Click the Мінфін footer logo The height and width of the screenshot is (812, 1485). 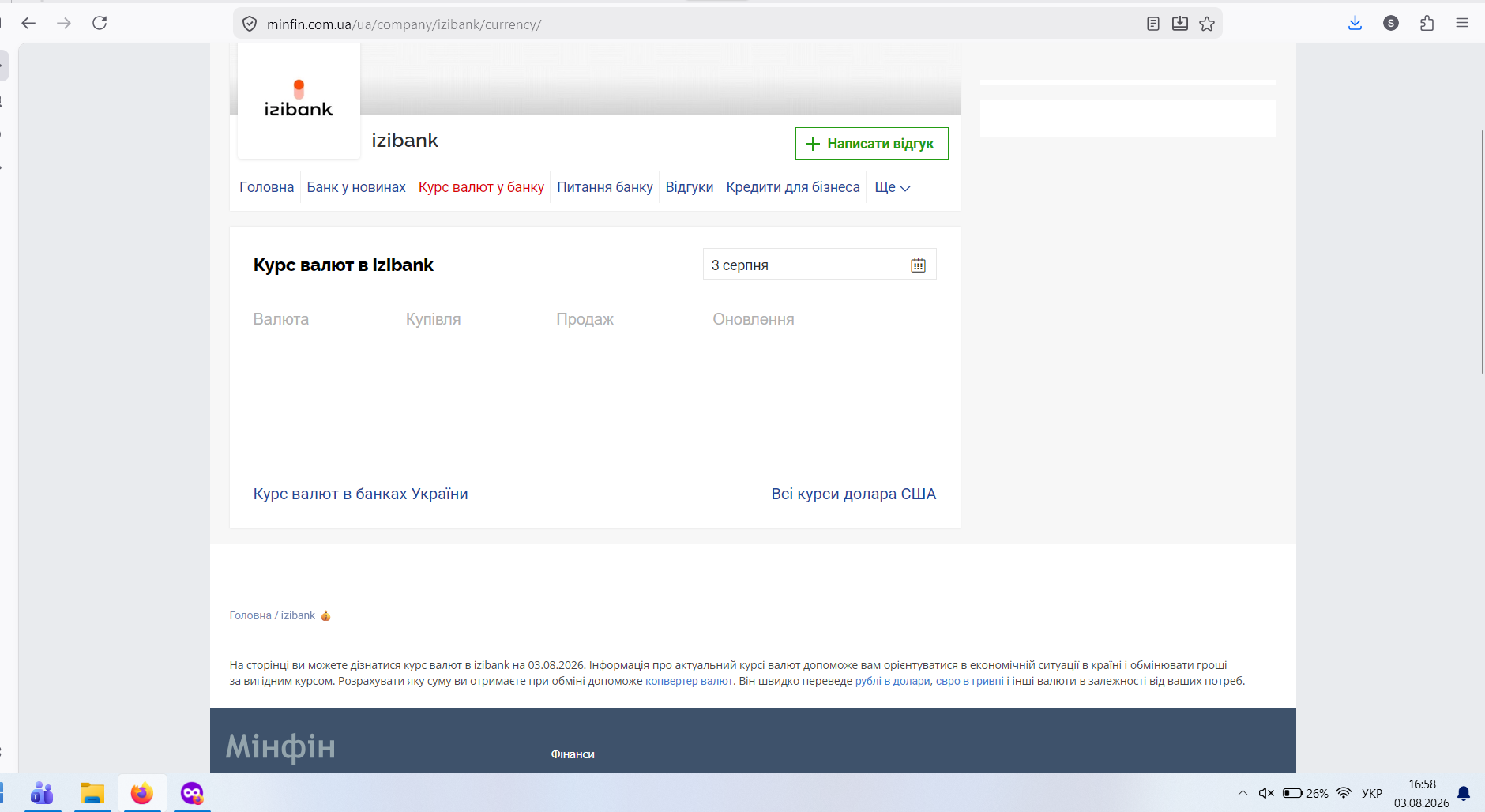pos(280,747)
